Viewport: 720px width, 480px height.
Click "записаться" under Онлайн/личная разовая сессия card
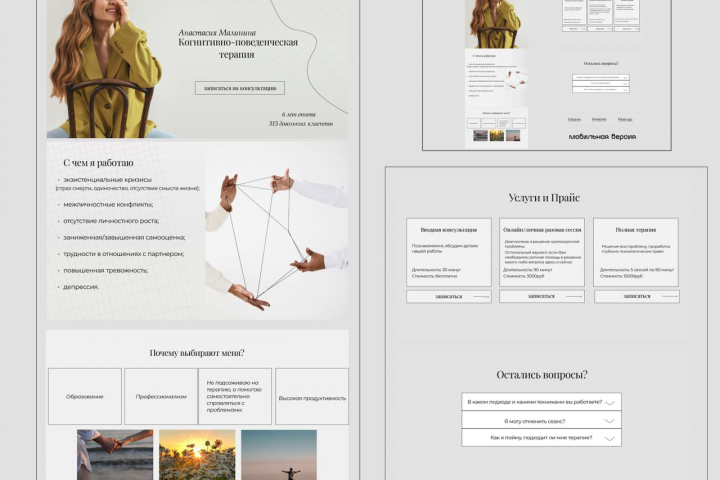pyautogui.click(x=542, y=296)
